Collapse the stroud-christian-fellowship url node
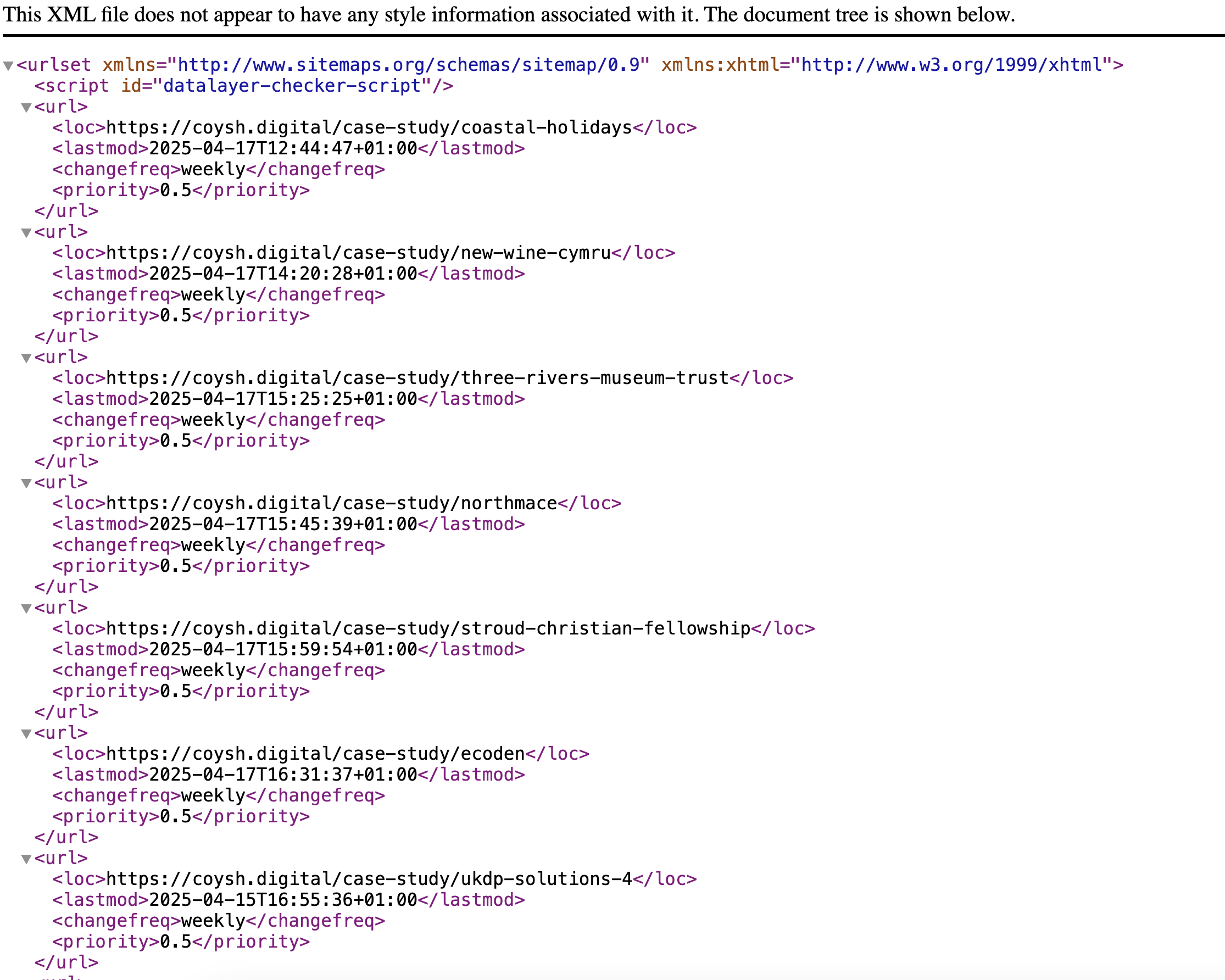The image size is (1225, 980). [26, 609]
